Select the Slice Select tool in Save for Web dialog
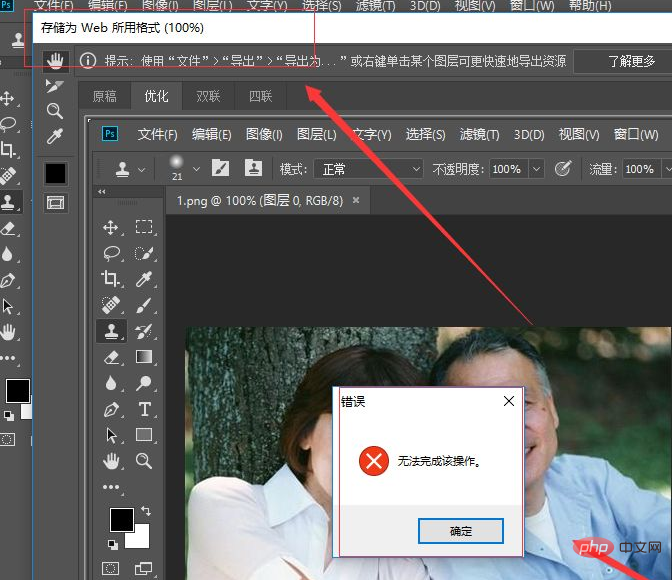The height and width of the screenshot is (580, 672). click(55, 86)
